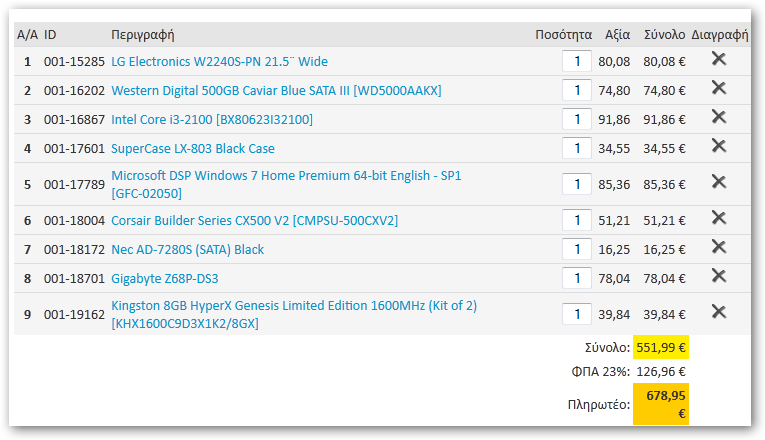Delete the Nec AD-7280S row
The height and width of the screenshot is (440, 765).
click(719, 247)
